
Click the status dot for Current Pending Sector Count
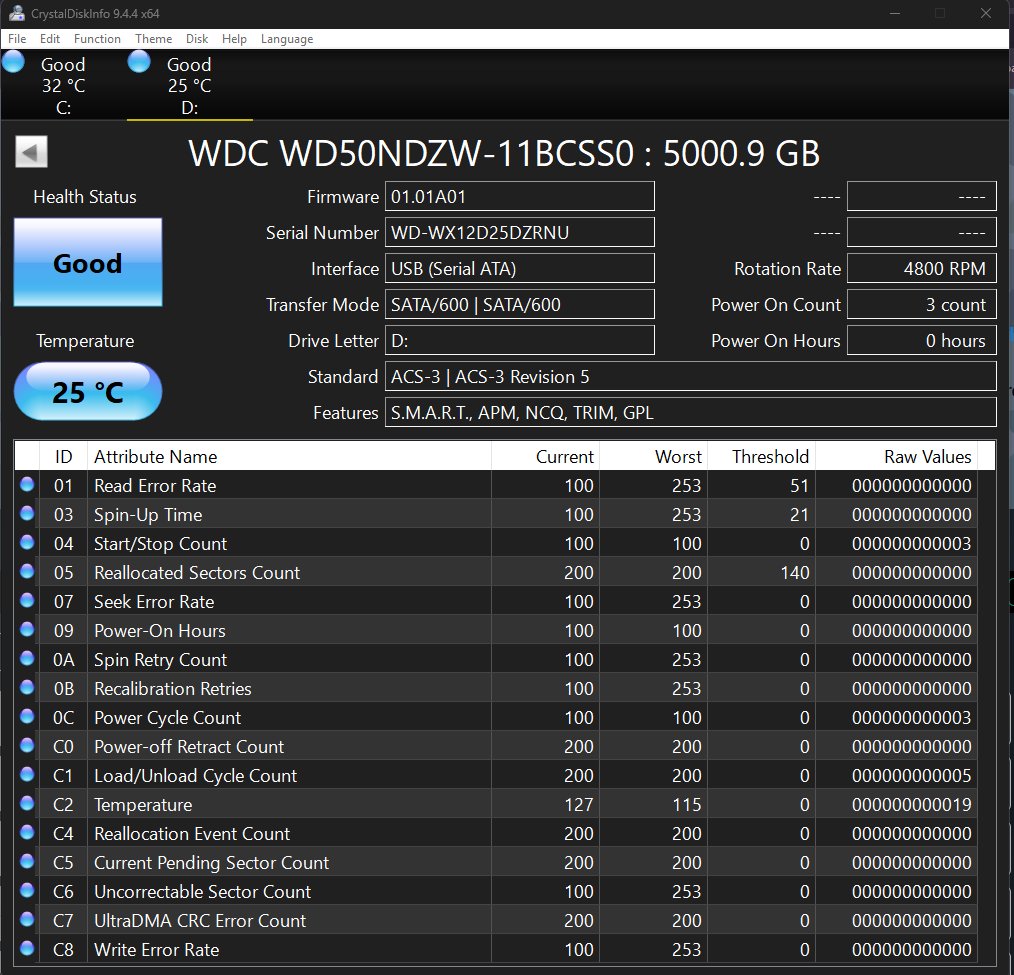pyautogui.click(x=27, y=861)
